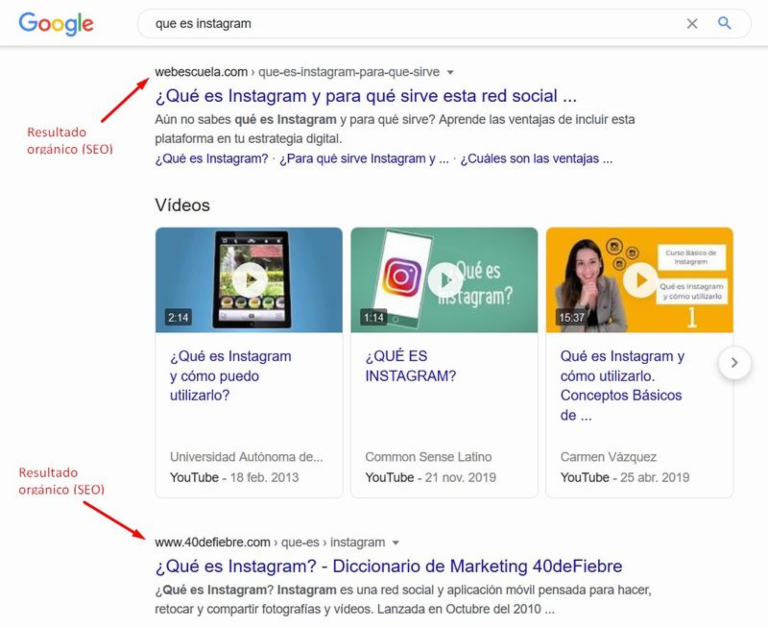Viewport: 768px width, 627px height.
Task: Open '¿Qué es Instagram? - Diccionario de Marketing 40deFiebre'
Action: tap(388, 566)
